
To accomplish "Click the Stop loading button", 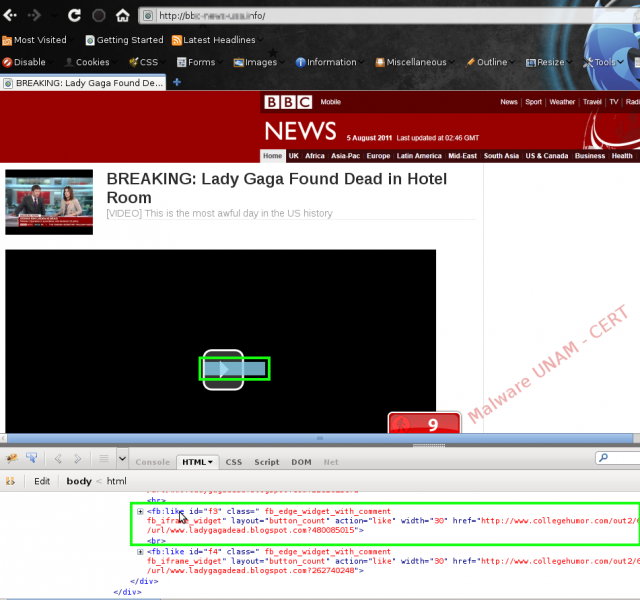I will click(x=99, y=16).
